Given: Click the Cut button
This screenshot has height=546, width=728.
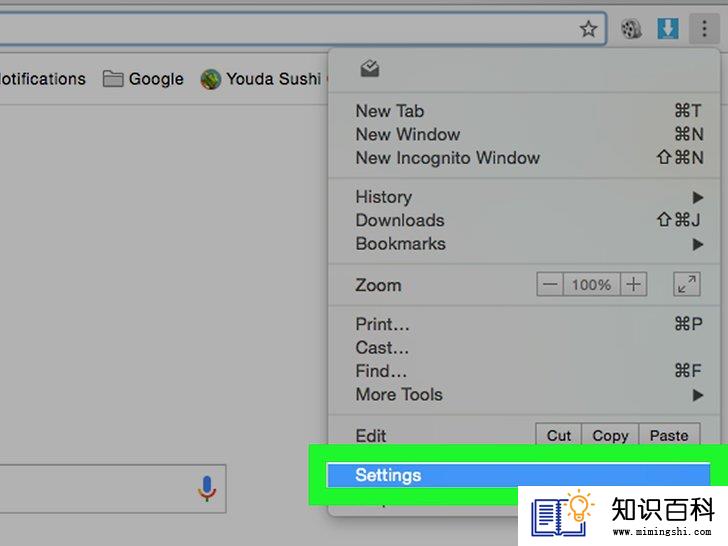Looking at the screenshot, I should coord(559,435).
